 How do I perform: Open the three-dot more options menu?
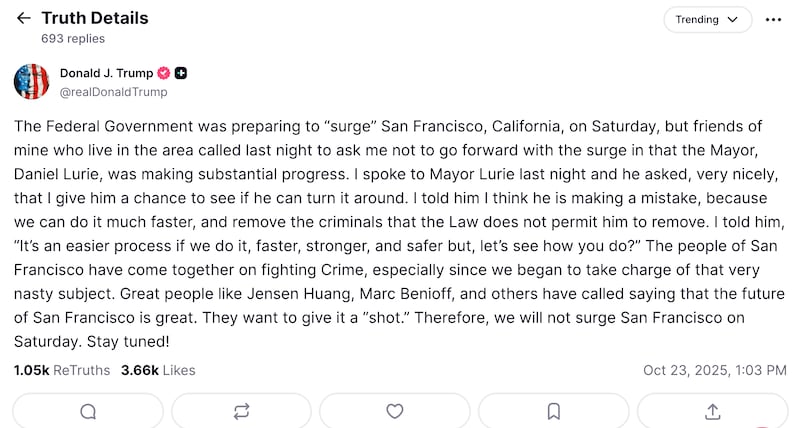(773, 19)
